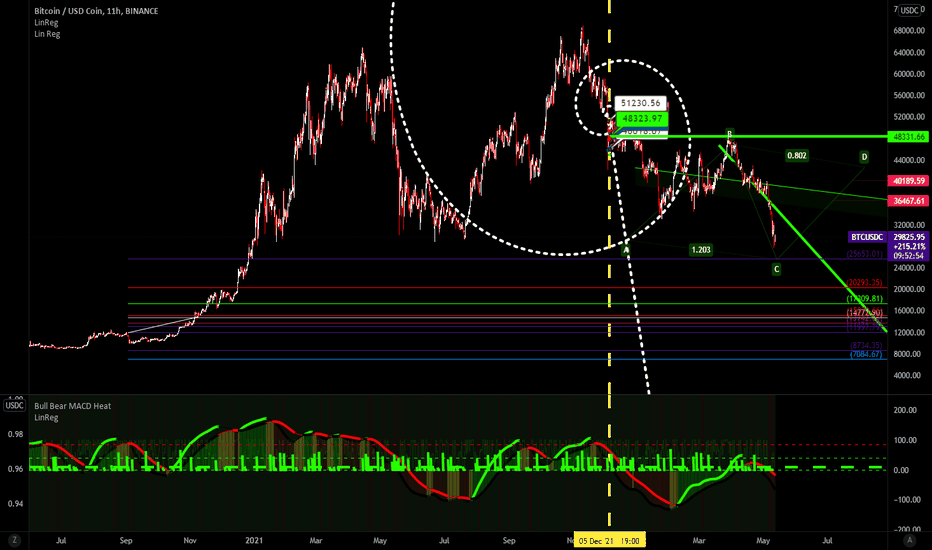Click the 0.802 ratio label
This screenshot has width=932, height=550.
point(797,156)
